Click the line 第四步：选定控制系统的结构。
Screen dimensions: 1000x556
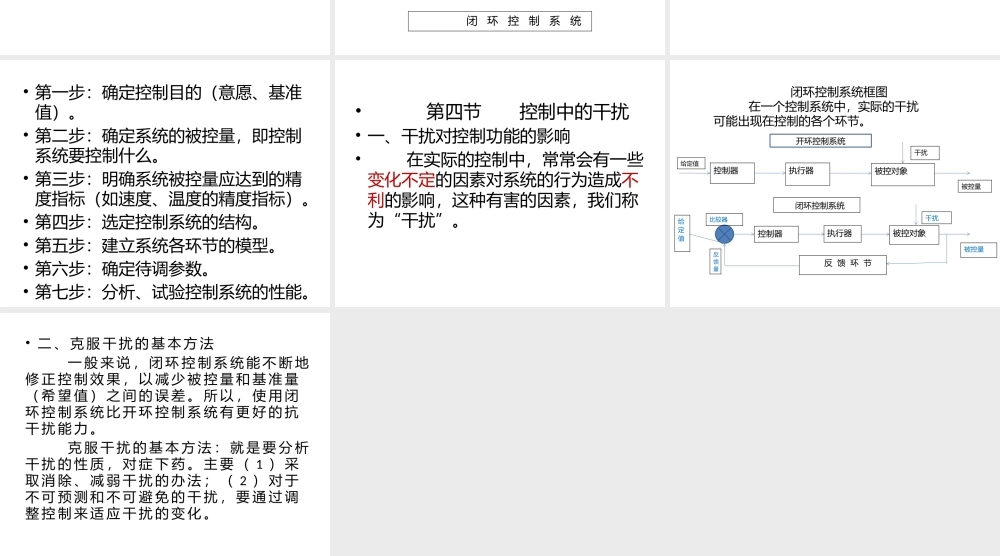pos(148,222)
